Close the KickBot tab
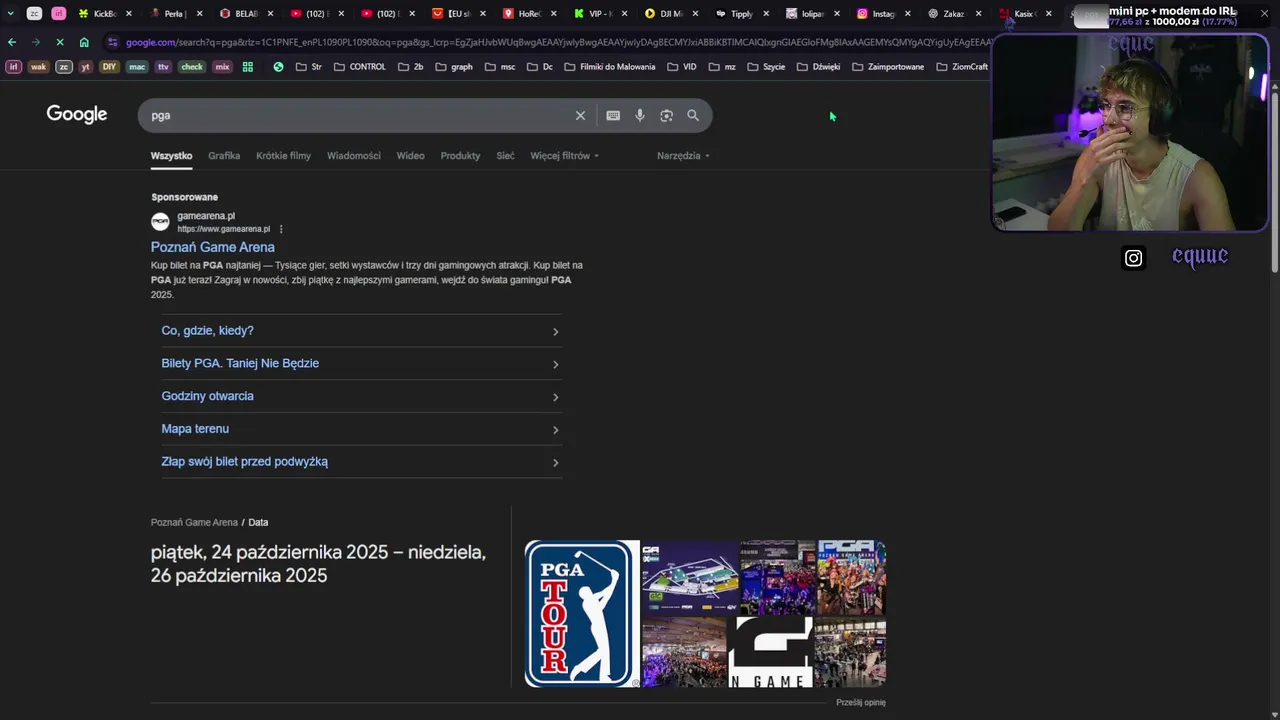The image size is (1280, 720). click(x=129, y=14)
